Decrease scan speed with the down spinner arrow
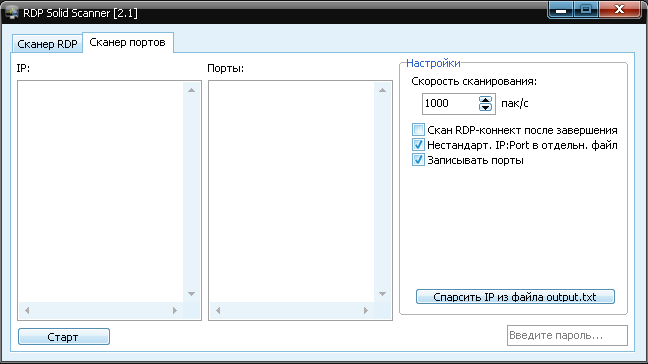Screen dimensions: 648x364 tap(485, 107)
